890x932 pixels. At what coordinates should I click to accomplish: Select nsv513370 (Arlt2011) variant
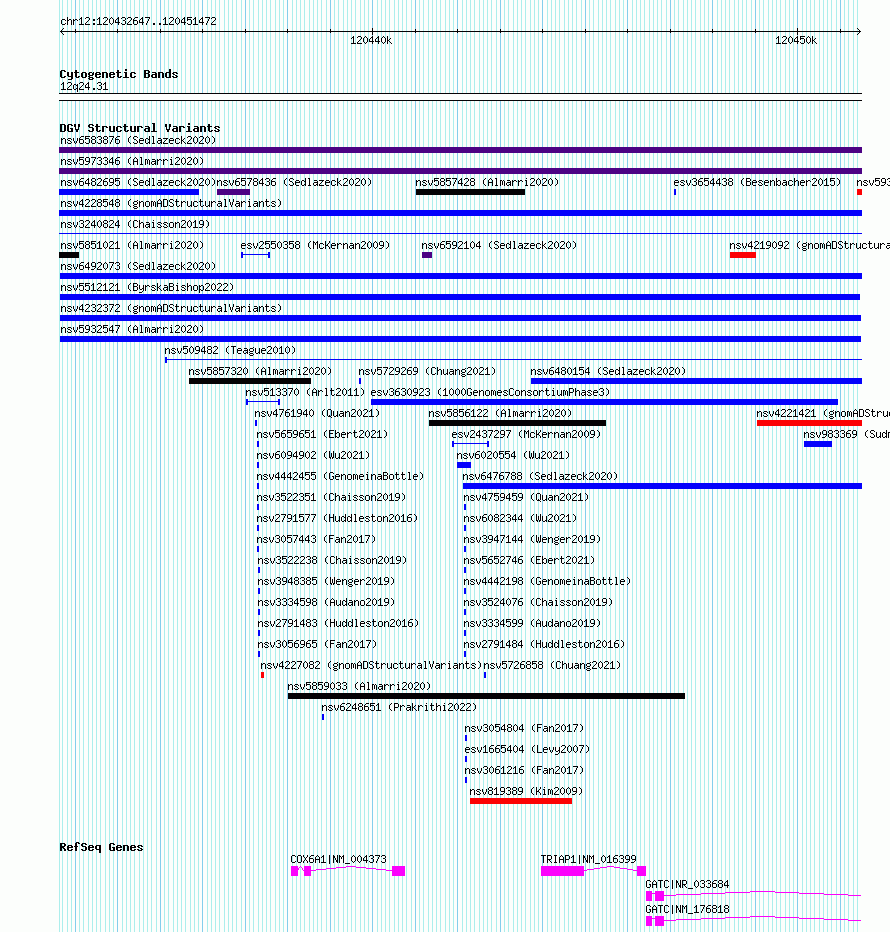coord(305,392)
